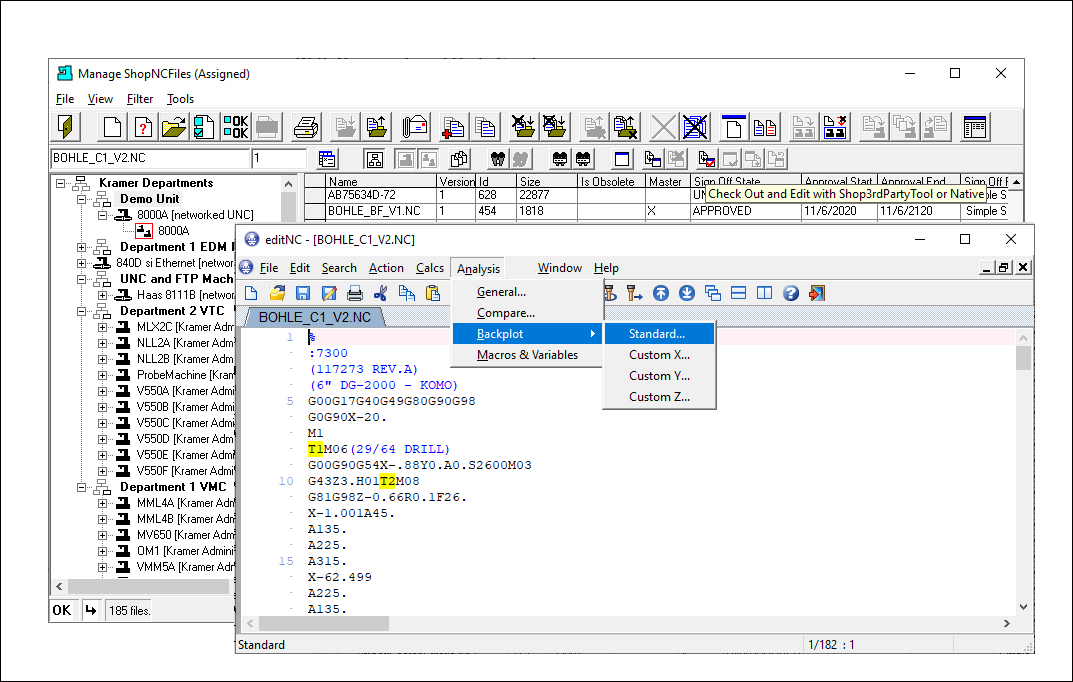1073x682 pixels.
Task: Collapse the Demo Unit tree node
Action: [x=81, y=199]
